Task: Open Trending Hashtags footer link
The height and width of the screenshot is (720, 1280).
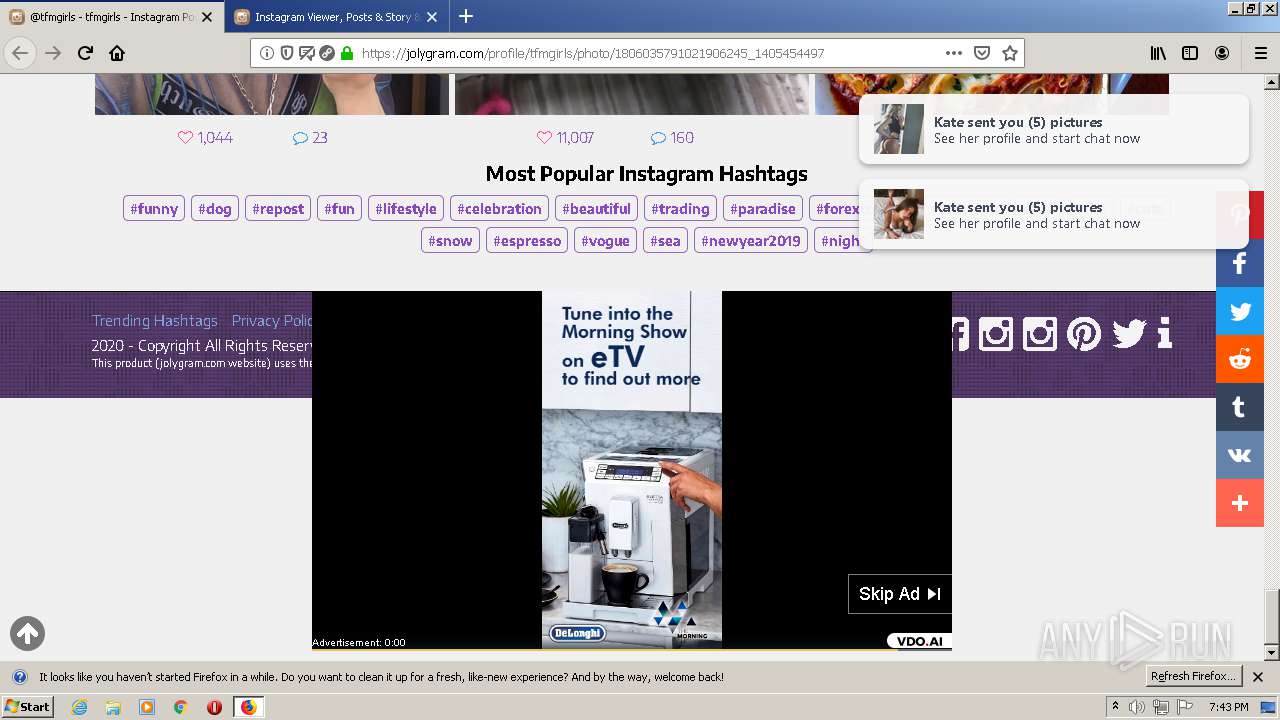Action: pyautogui.click(x=155, y=321)
